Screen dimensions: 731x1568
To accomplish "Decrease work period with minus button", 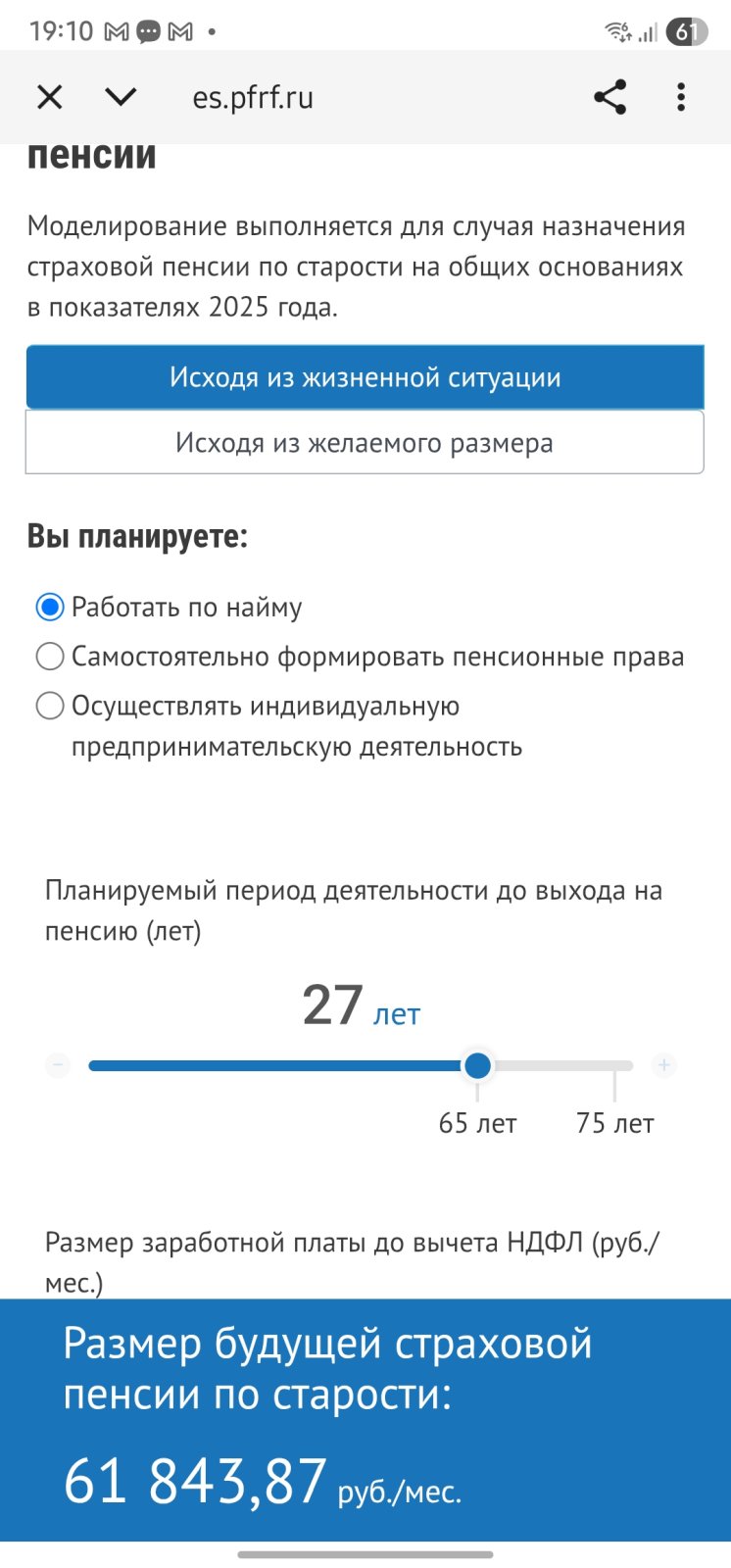I will click(x=58, y=1065).
